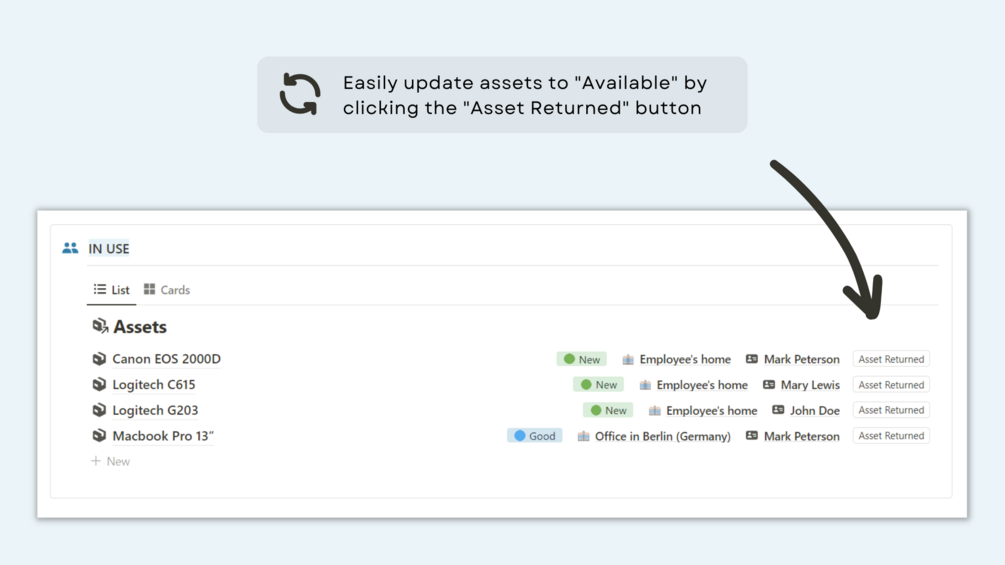Image resolution: width=1005 pixels, height=565 pixels.
Task: Click building icon beside Office in Berlin
Action: [x=583, y=436]
